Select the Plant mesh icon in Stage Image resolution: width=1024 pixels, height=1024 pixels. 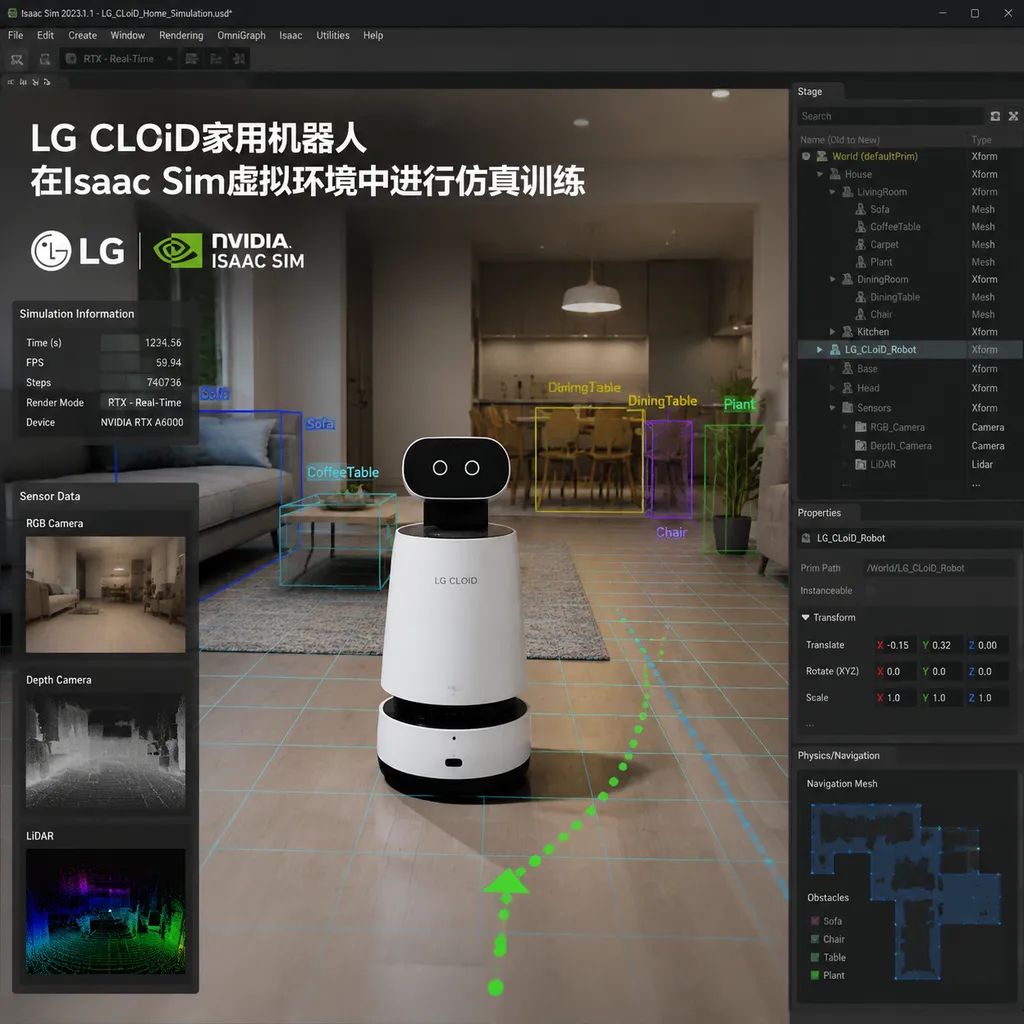[x=861, y=262]
